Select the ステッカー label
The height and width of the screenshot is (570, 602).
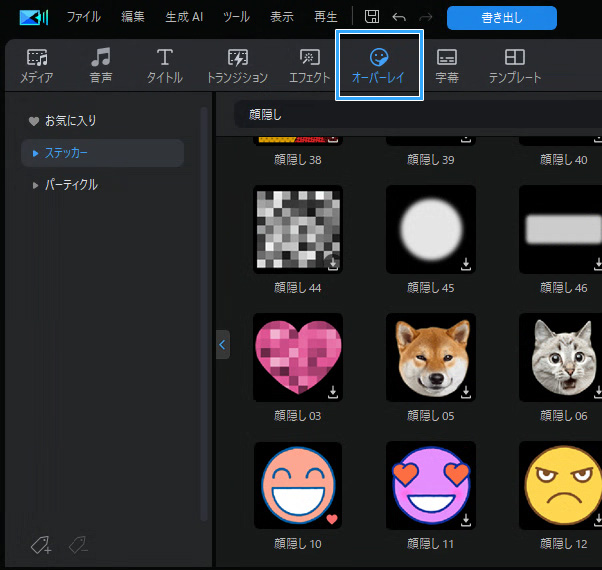click(66, 153)
